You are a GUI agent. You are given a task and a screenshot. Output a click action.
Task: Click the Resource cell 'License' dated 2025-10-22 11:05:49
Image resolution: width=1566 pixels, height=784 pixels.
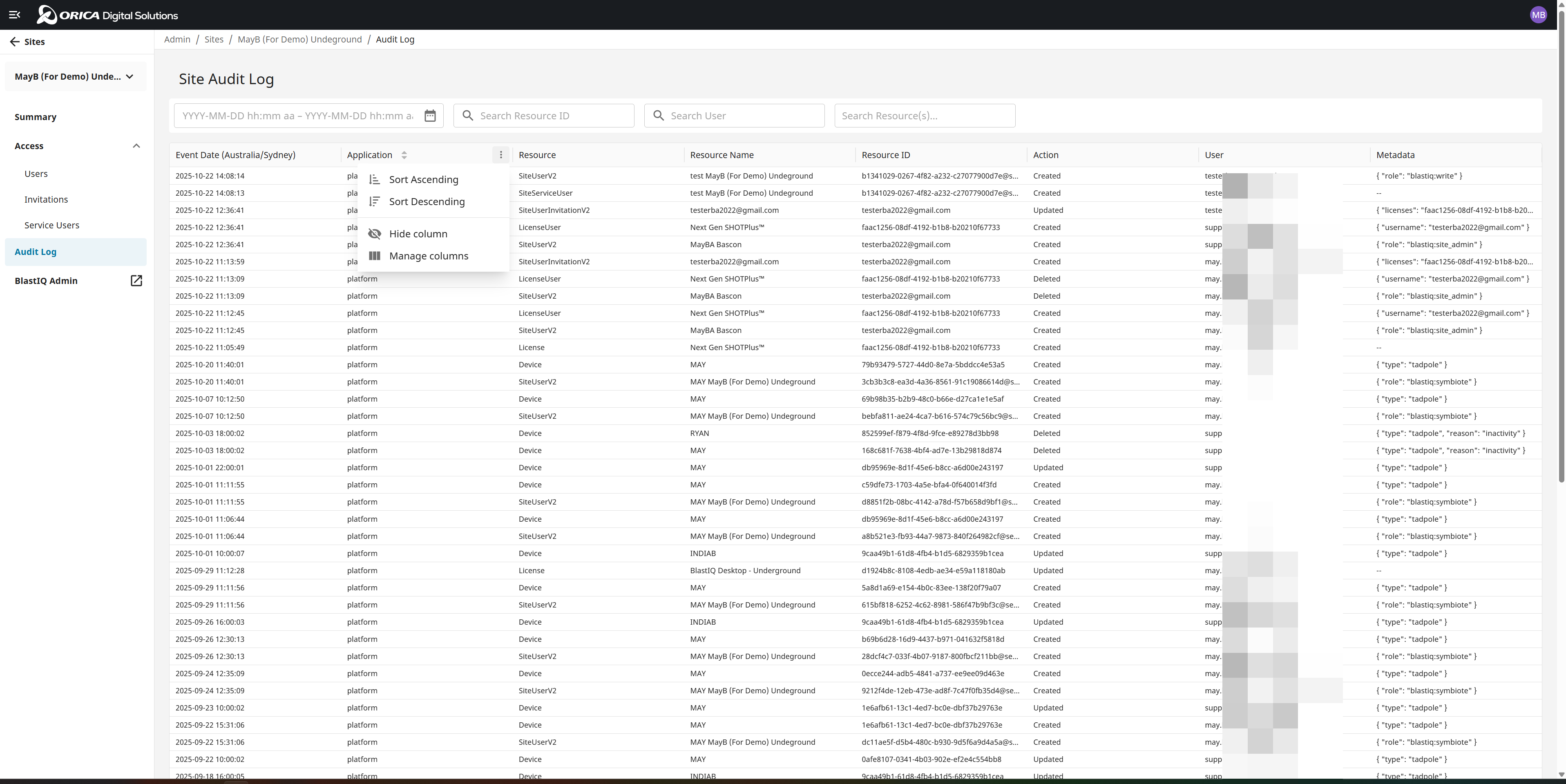pyautogui.click(x=531, y=348)
